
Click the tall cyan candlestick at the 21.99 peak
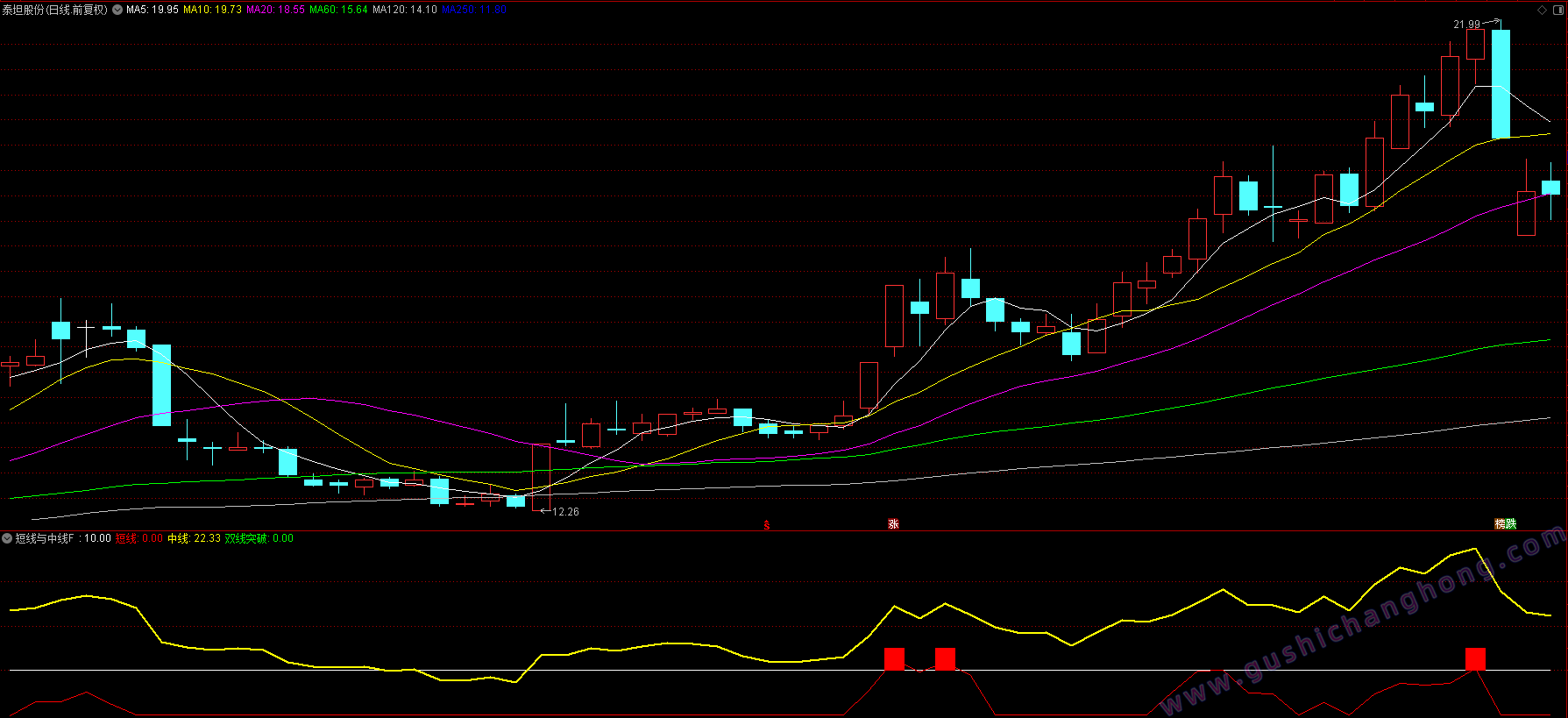pos(1501,84)
